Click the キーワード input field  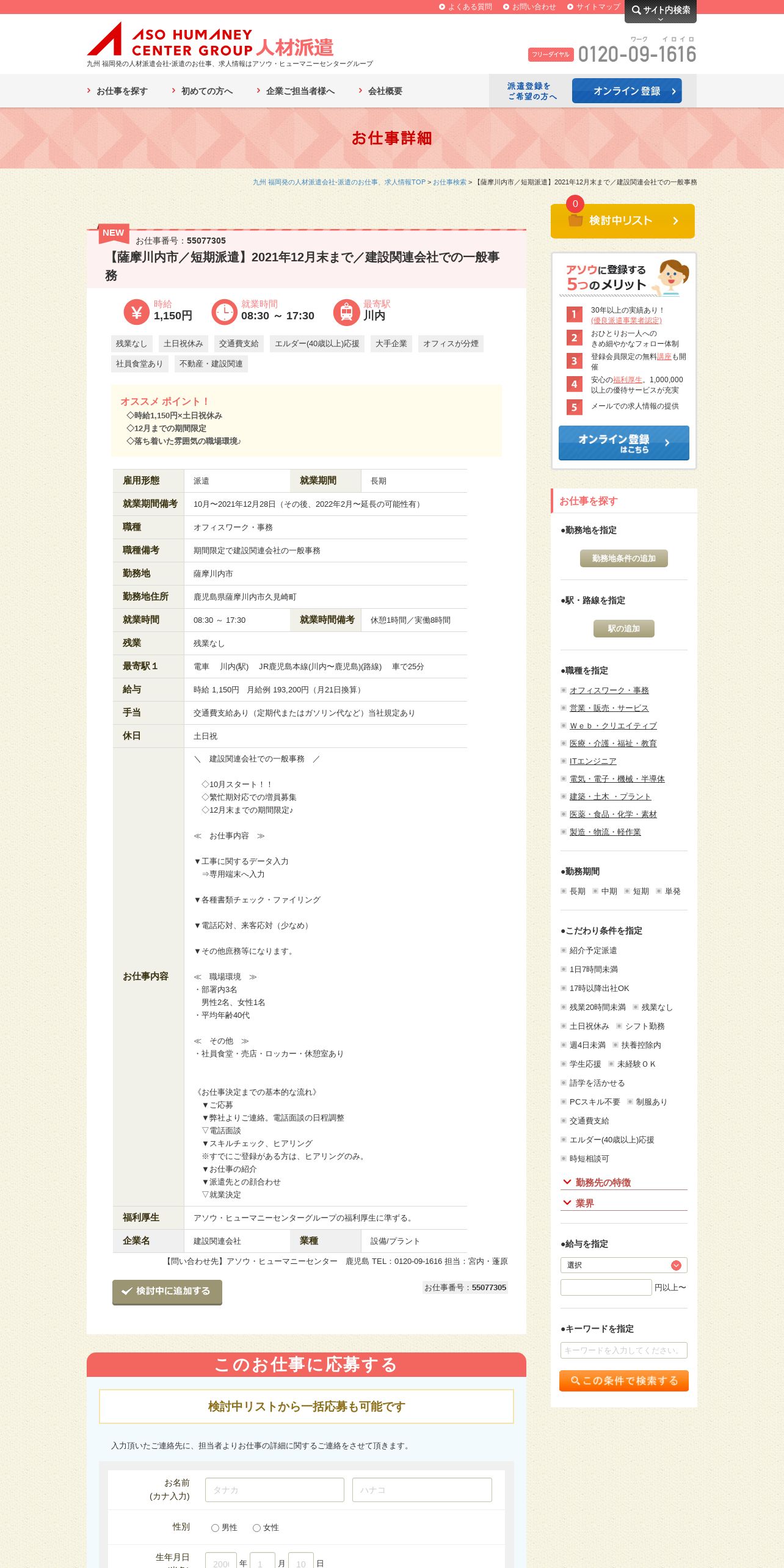coord(624,1350)
